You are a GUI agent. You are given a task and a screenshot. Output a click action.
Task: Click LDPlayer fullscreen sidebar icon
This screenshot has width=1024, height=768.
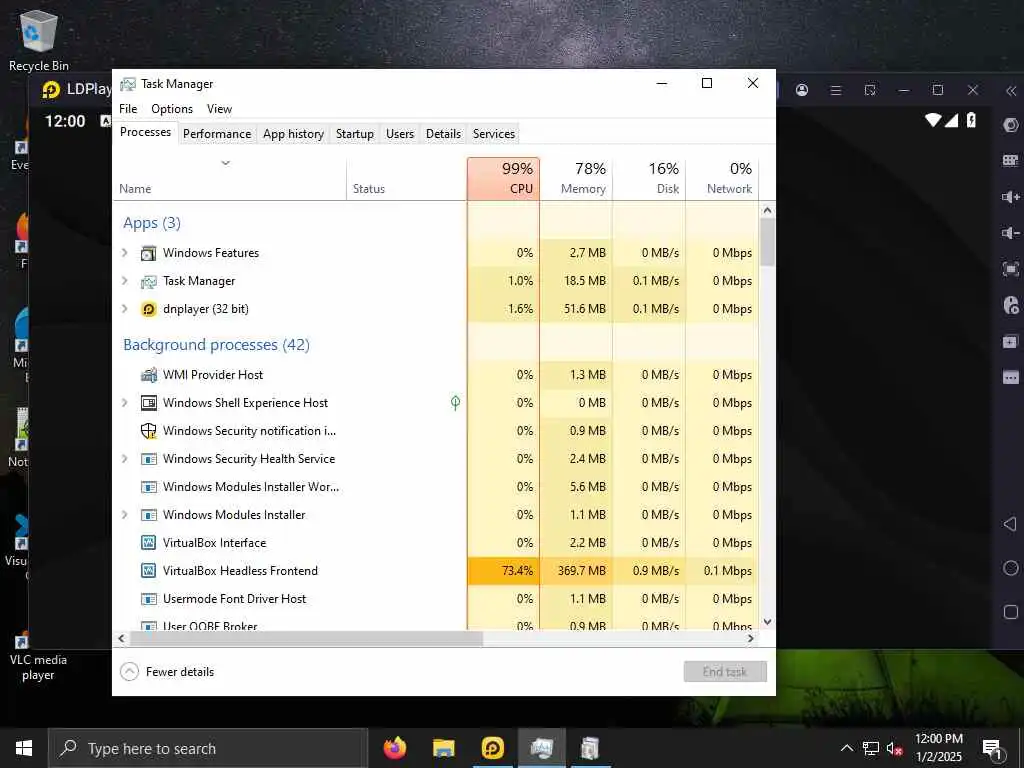[x=1010, y=268]
